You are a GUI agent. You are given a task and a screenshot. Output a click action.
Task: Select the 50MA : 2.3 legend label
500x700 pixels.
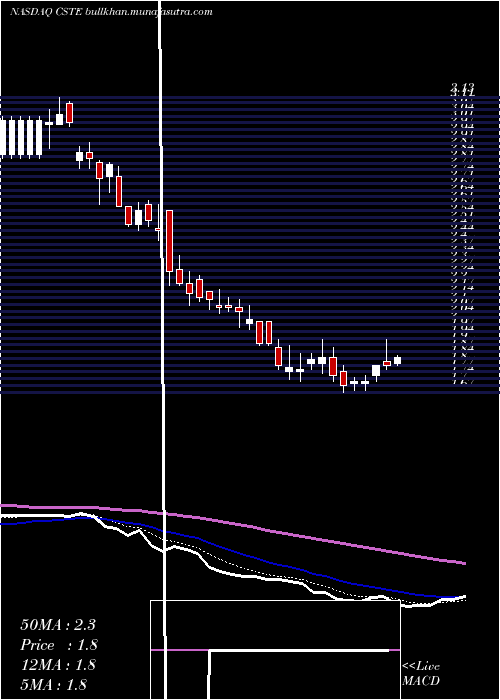coord(58,625)
